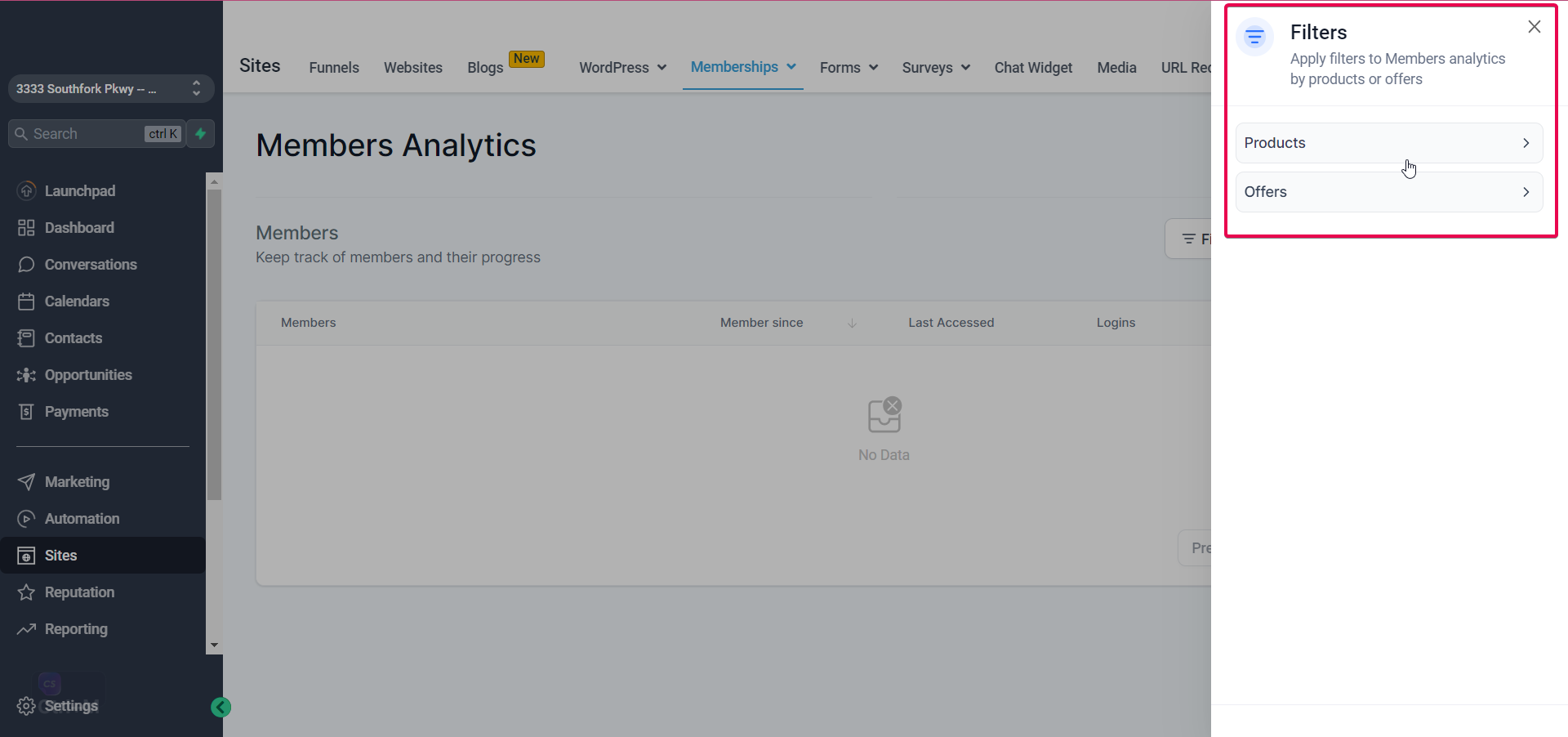
Task: Click the Marketing paper plane icon
Action: (x=26, y=481)
